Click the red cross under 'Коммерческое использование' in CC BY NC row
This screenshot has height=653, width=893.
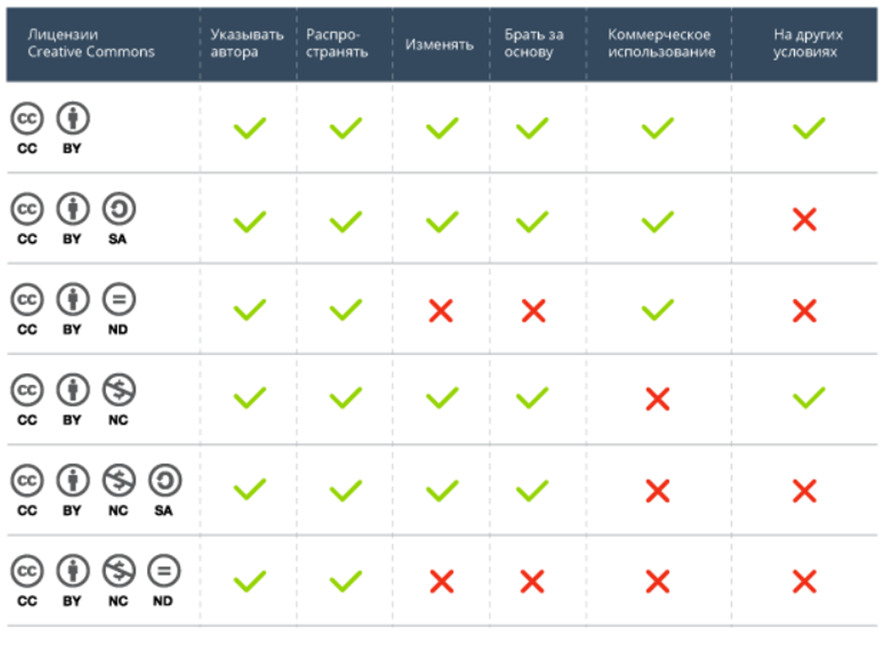(x=657, y=400)
